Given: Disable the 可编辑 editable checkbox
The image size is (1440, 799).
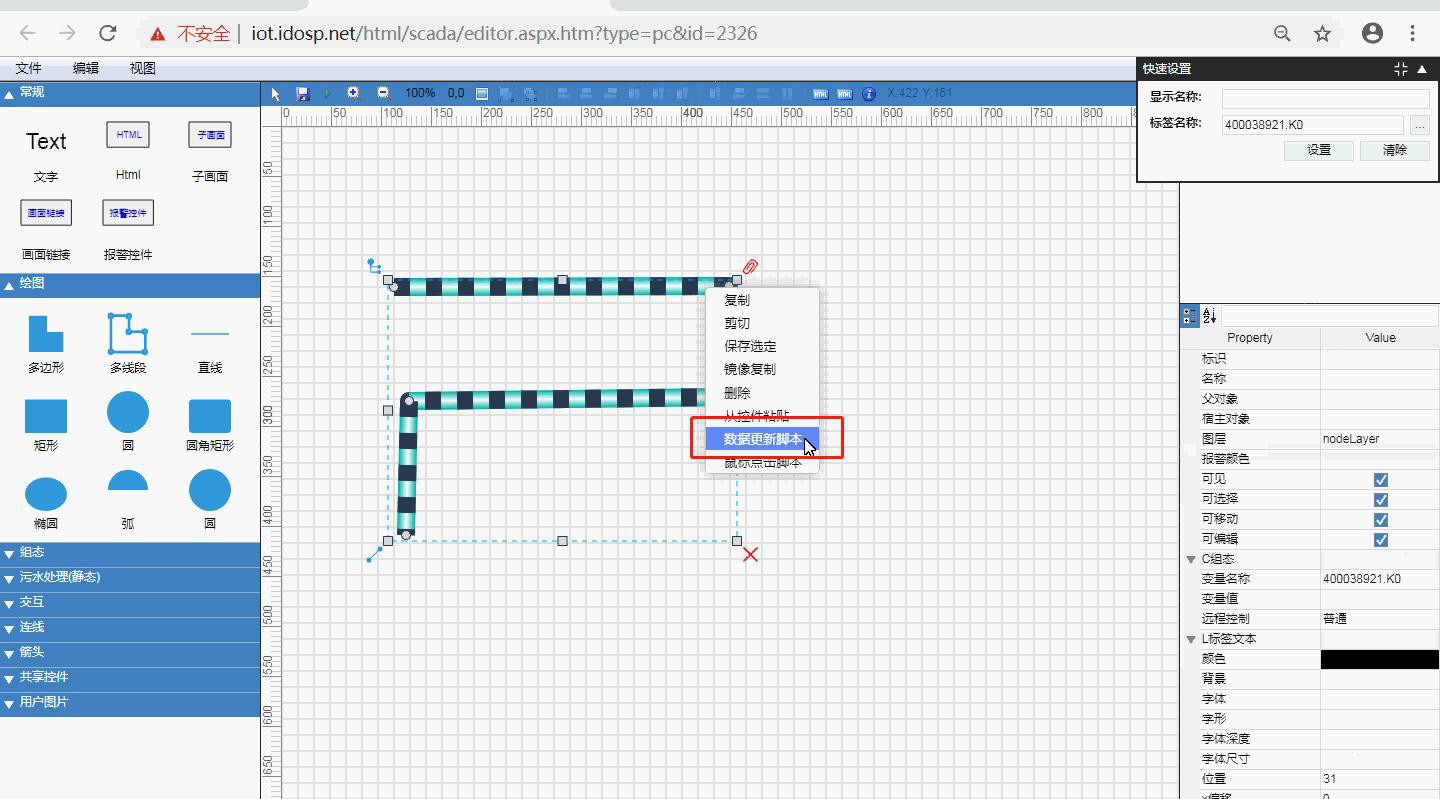Looking at the screenshot, I should 1380,540.
